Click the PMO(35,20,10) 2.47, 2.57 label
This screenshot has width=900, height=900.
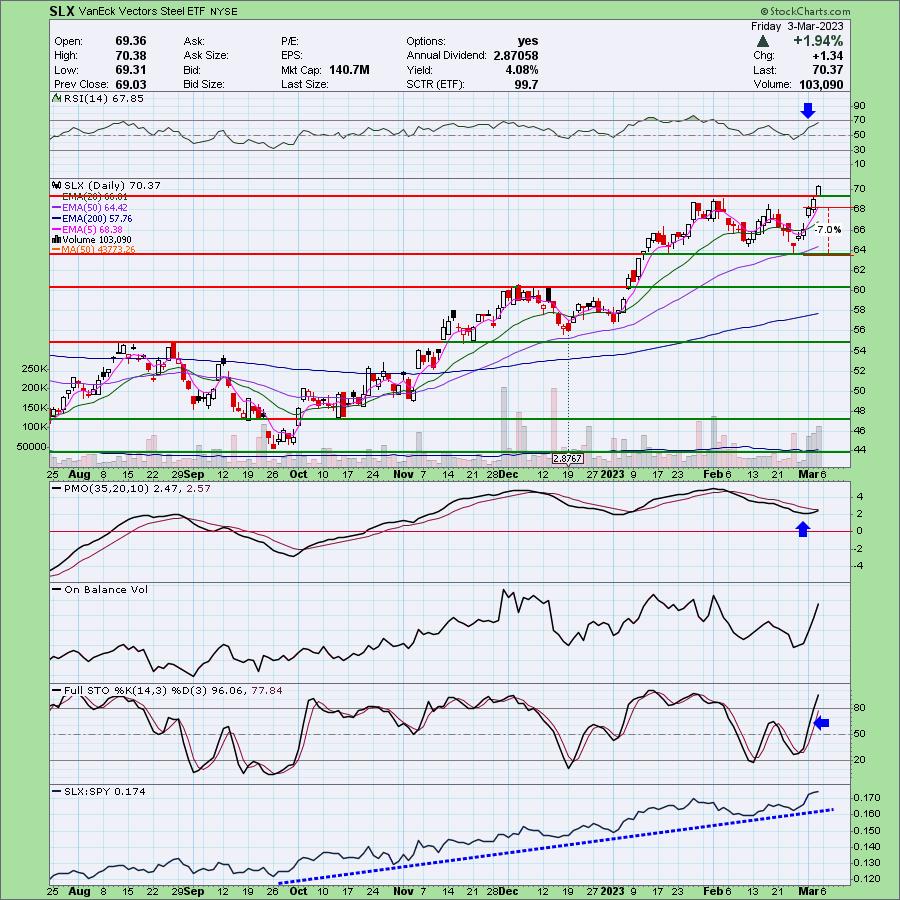[x=137, y=488]
